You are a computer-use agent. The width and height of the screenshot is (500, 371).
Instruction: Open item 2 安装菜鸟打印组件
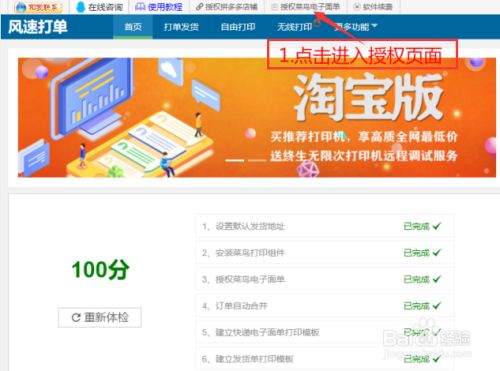325,253
